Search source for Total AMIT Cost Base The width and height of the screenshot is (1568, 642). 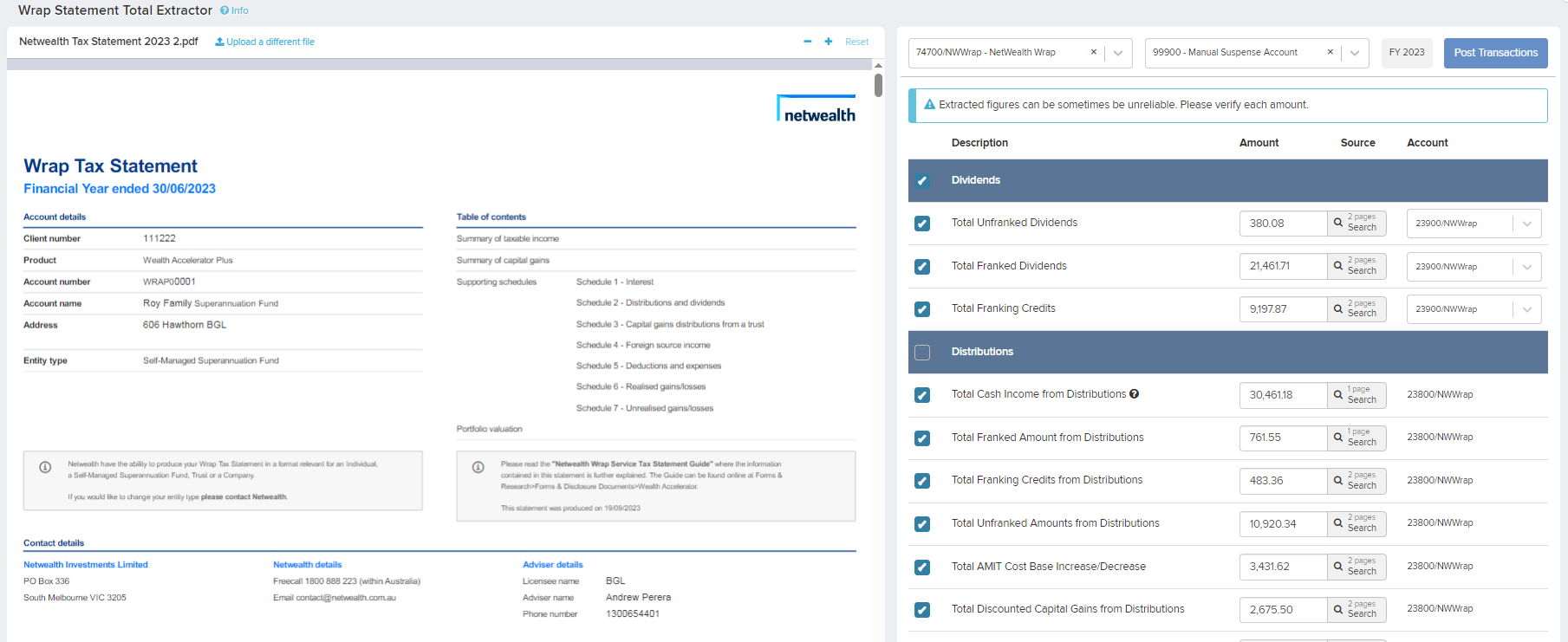tap(1357, 567)
